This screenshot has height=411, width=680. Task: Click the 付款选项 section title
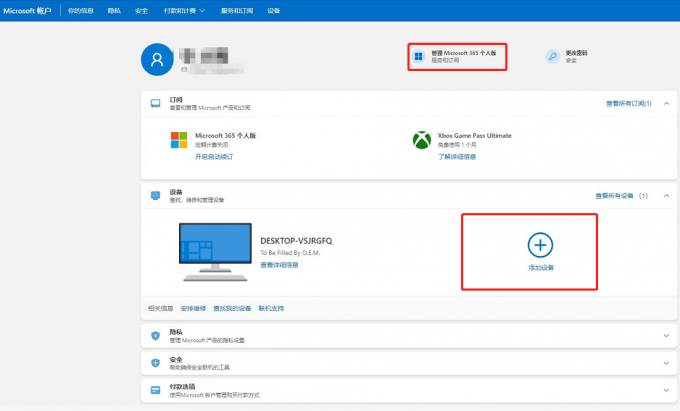click(182, 387)
